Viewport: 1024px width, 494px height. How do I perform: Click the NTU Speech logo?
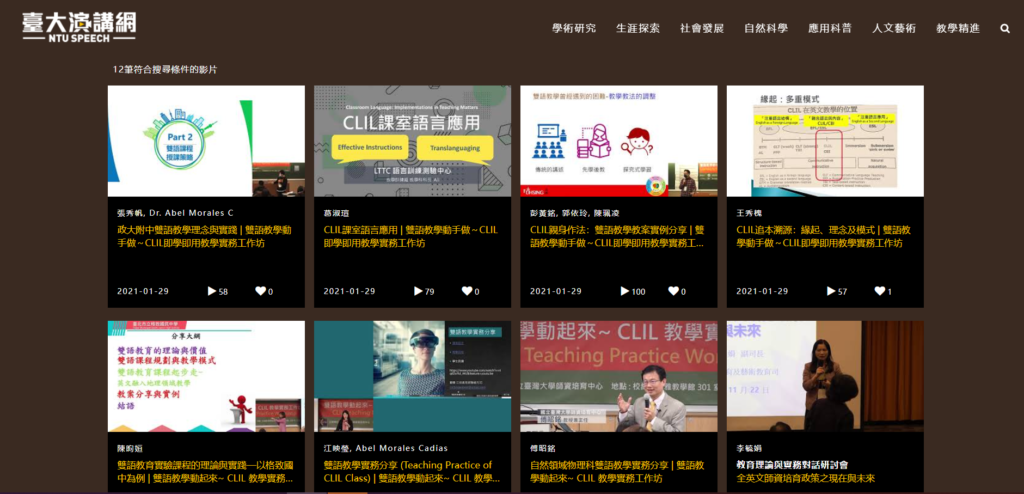pos(79,27)
